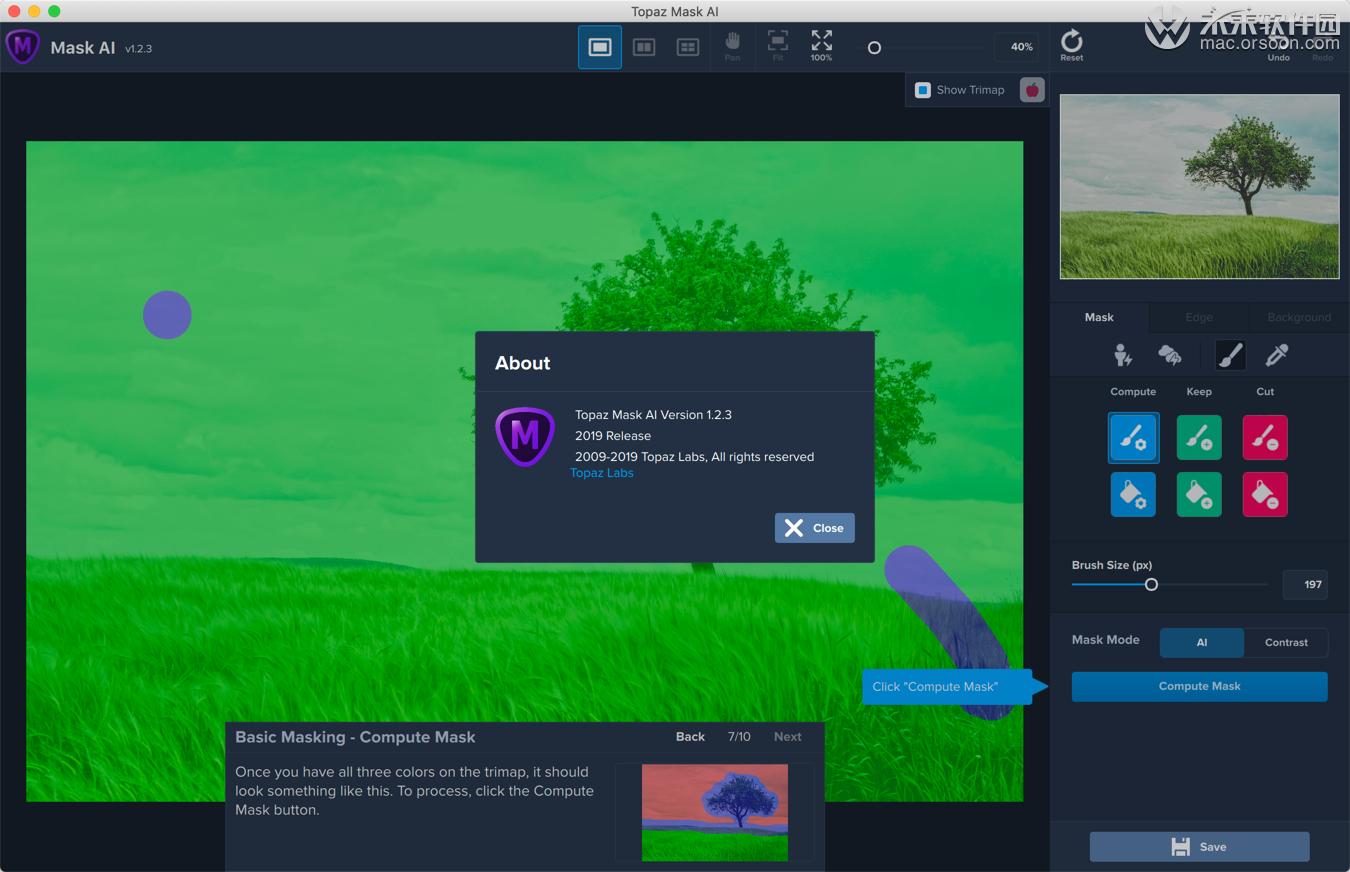Activate the Pan hand tool
The width and height of the screenshot is (1350, 872).
pyautogui.click(x=733, y=45)
